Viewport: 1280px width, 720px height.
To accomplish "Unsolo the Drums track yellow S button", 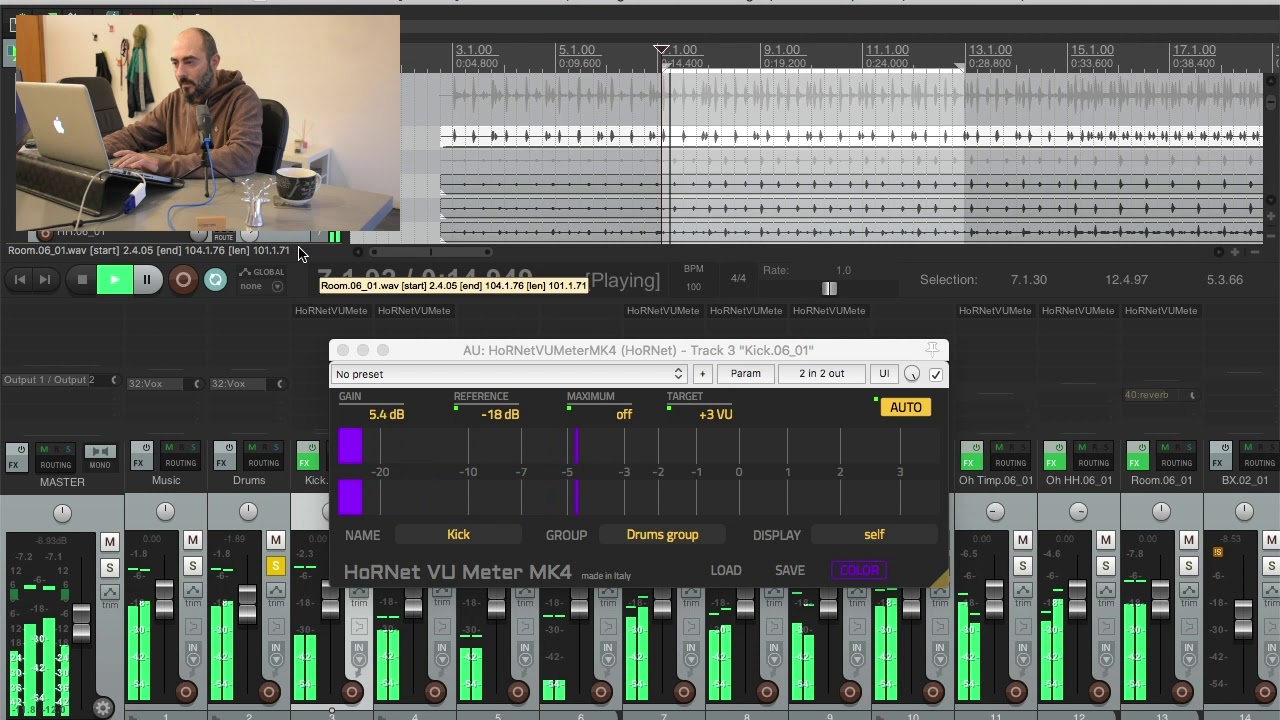I will coord(275,566).
